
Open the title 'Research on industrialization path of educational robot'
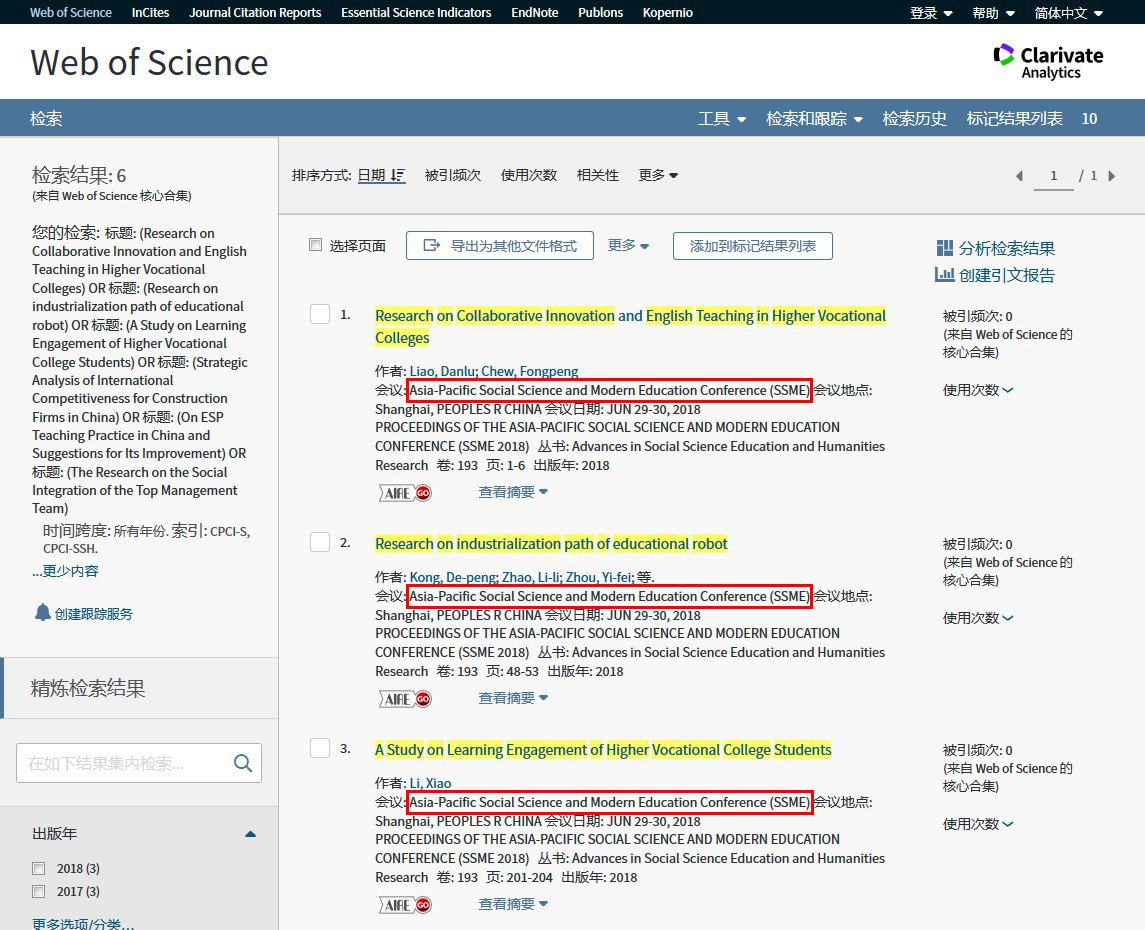coord(551,544)
